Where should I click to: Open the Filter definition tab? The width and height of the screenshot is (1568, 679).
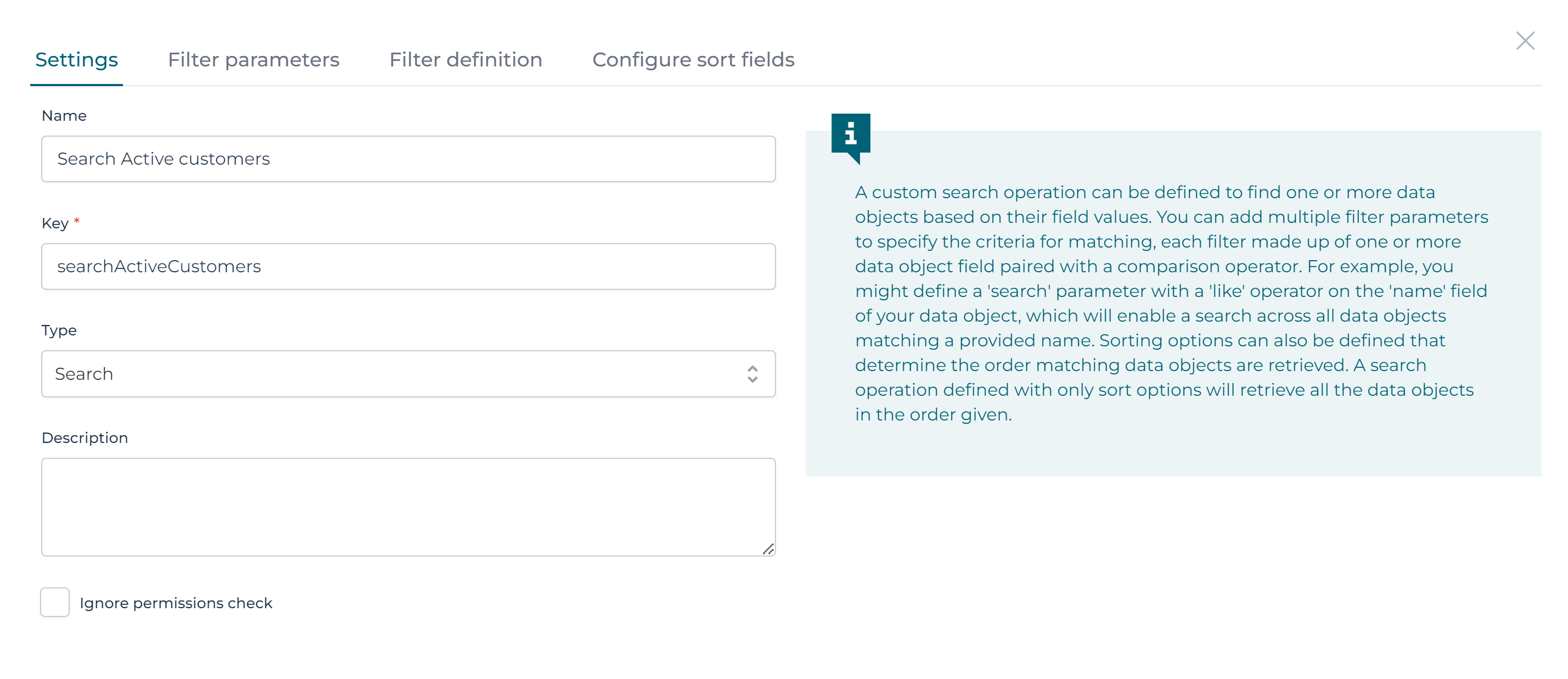(465, 59)
